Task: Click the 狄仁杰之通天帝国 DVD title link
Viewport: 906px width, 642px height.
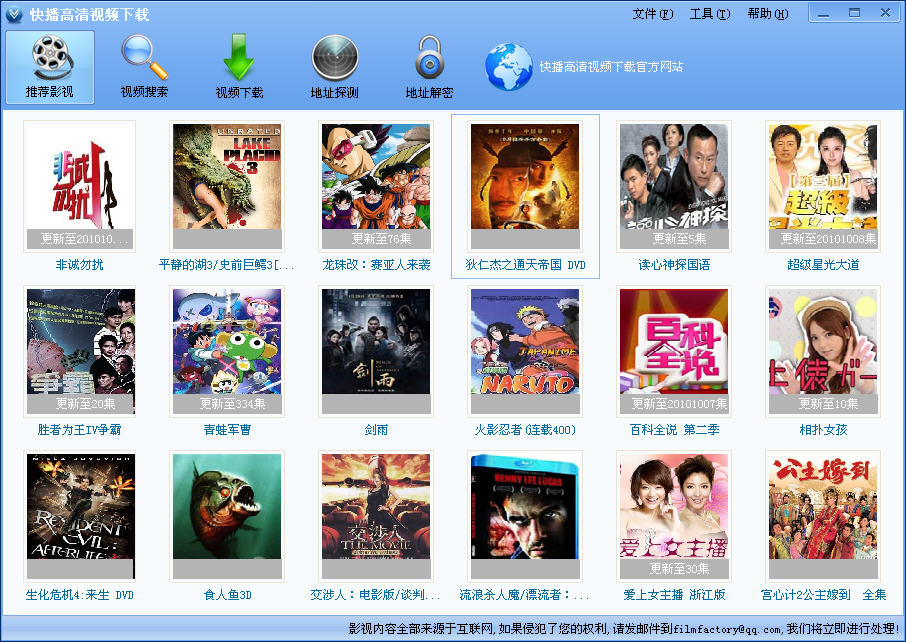Action: pos(525,265)
